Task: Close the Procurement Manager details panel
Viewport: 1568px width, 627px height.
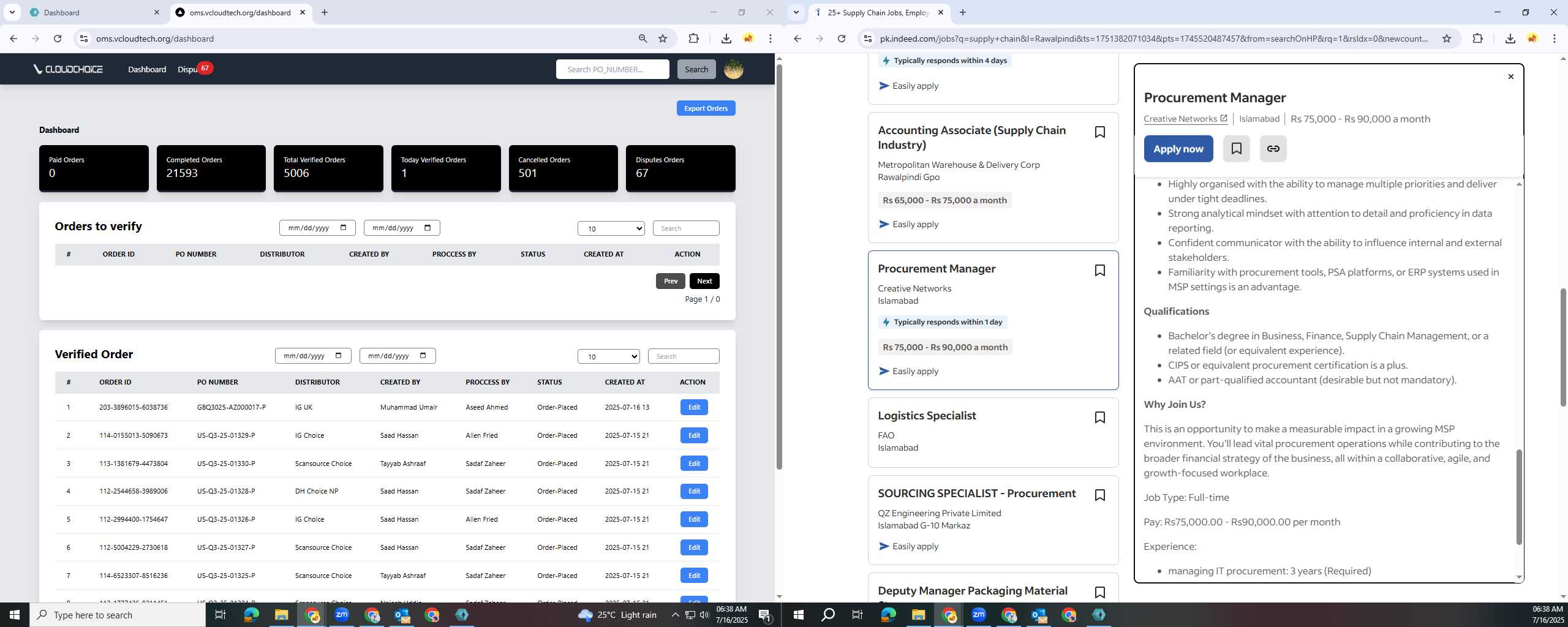Action: pos(1510,77)
